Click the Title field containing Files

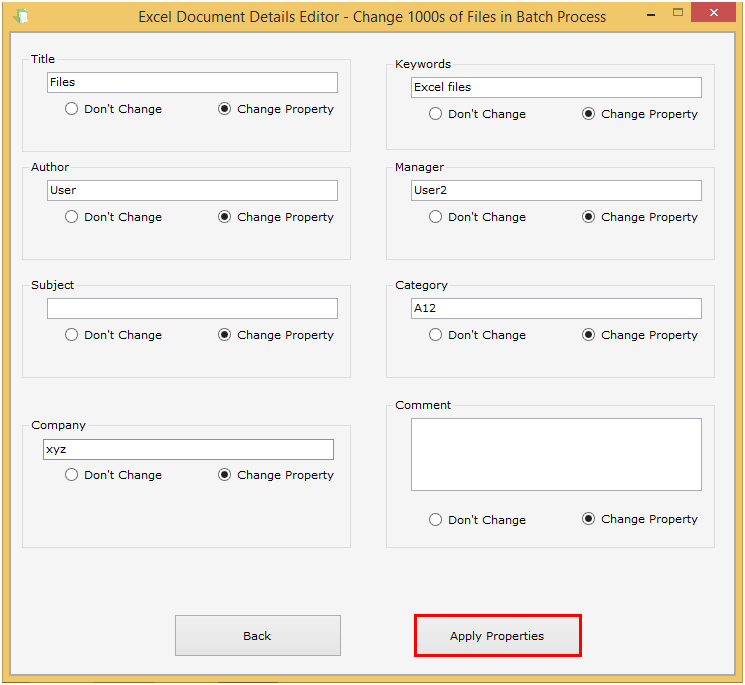192,83
